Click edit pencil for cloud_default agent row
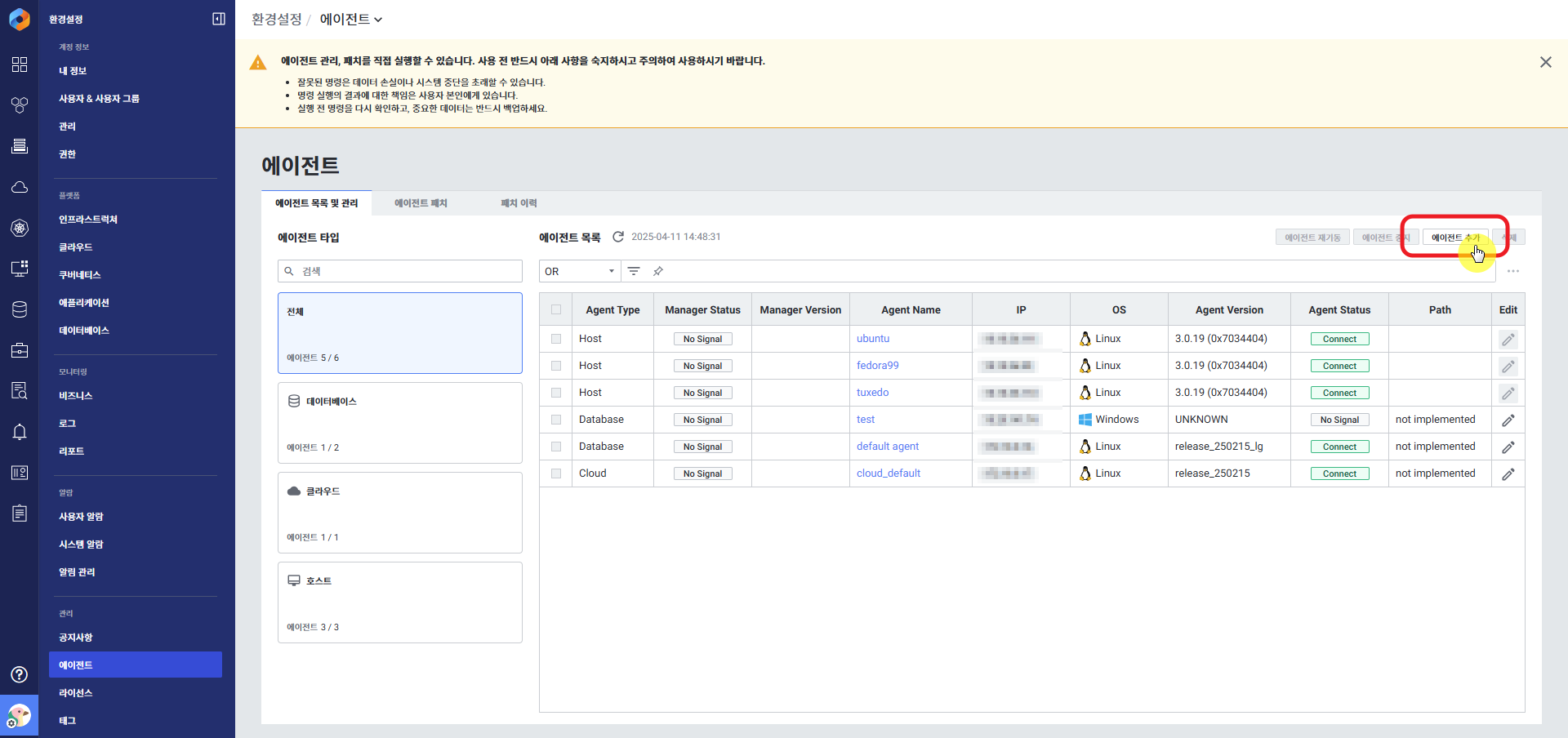 tap(1508, 473)
